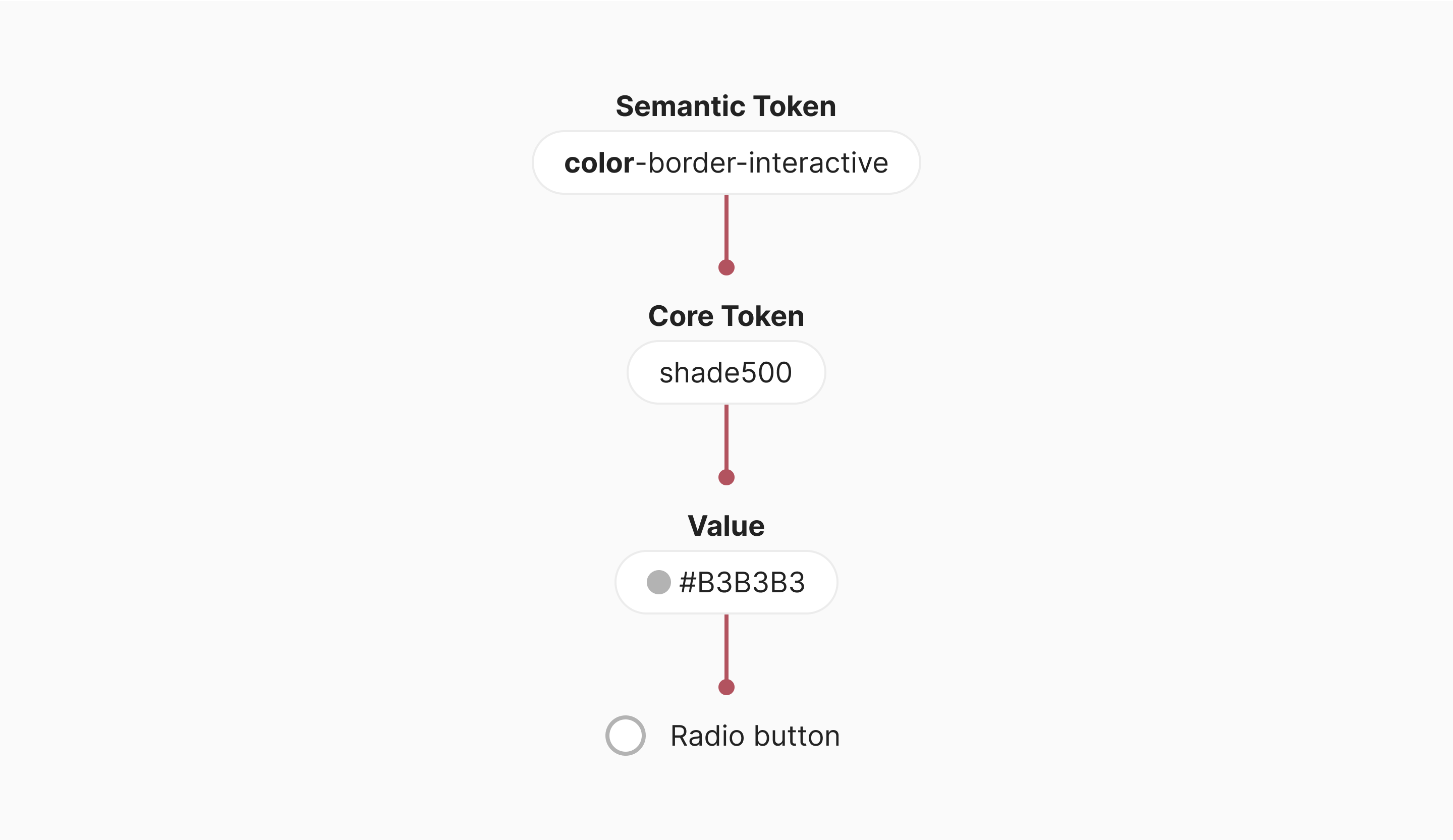Click the red connector line below #B3B3B3 pill
Image resolution: width=1453 pixels, height=840 pixels.
click(726, 647)
